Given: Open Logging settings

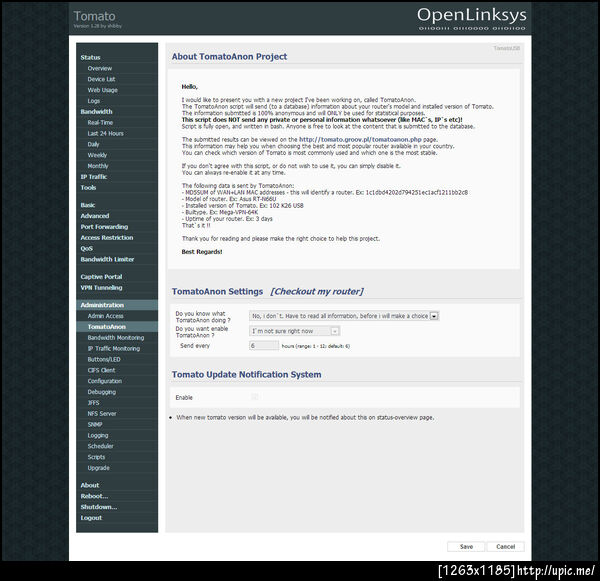Looking at the screenshot, I should point(98,436).
